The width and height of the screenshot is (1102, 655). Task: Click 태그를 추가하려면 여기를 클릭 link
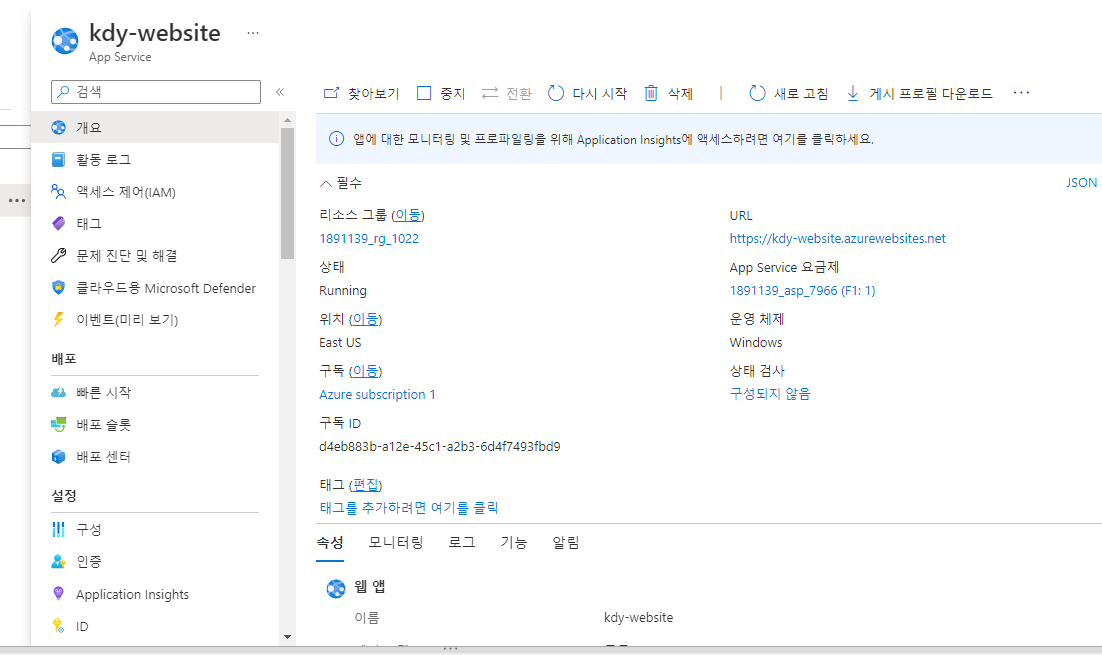[408, 508]
